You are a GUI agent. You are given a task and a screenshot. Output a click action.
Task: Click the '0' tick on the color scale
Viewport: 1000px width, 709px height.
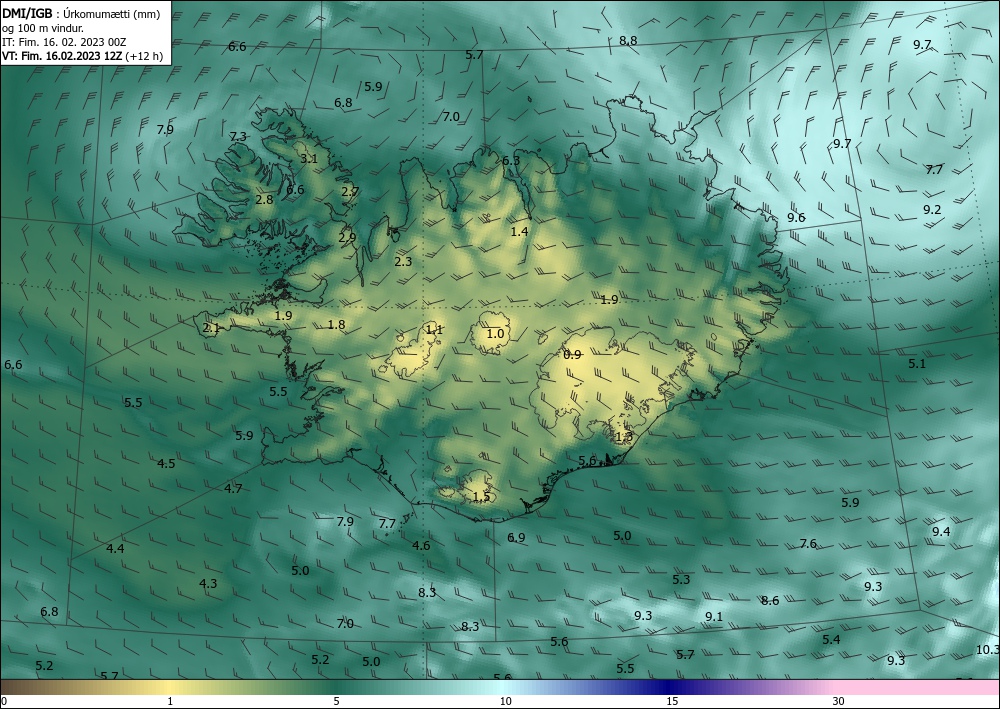coord(4,702)
